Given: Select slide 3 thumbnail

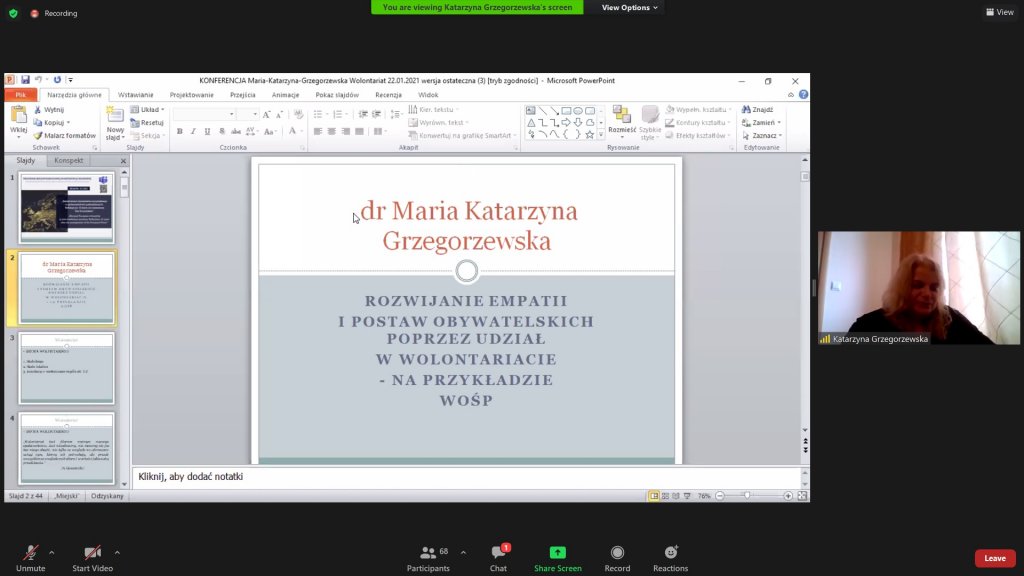Looking at the screenshot, I should (67, 368).
